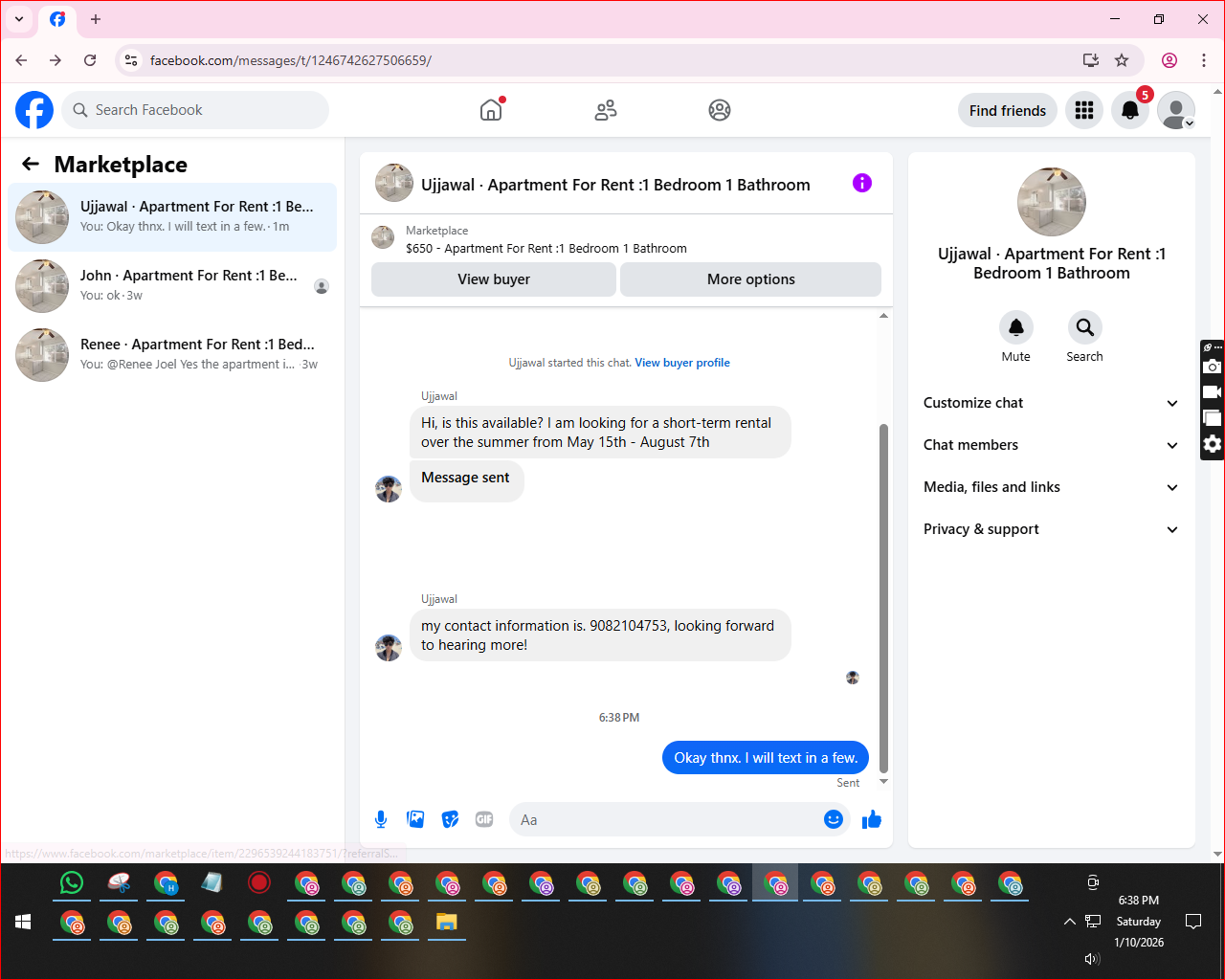Open a new browser tab
Viewport: 1225px width, 980px height.
(x=96, y=19)
